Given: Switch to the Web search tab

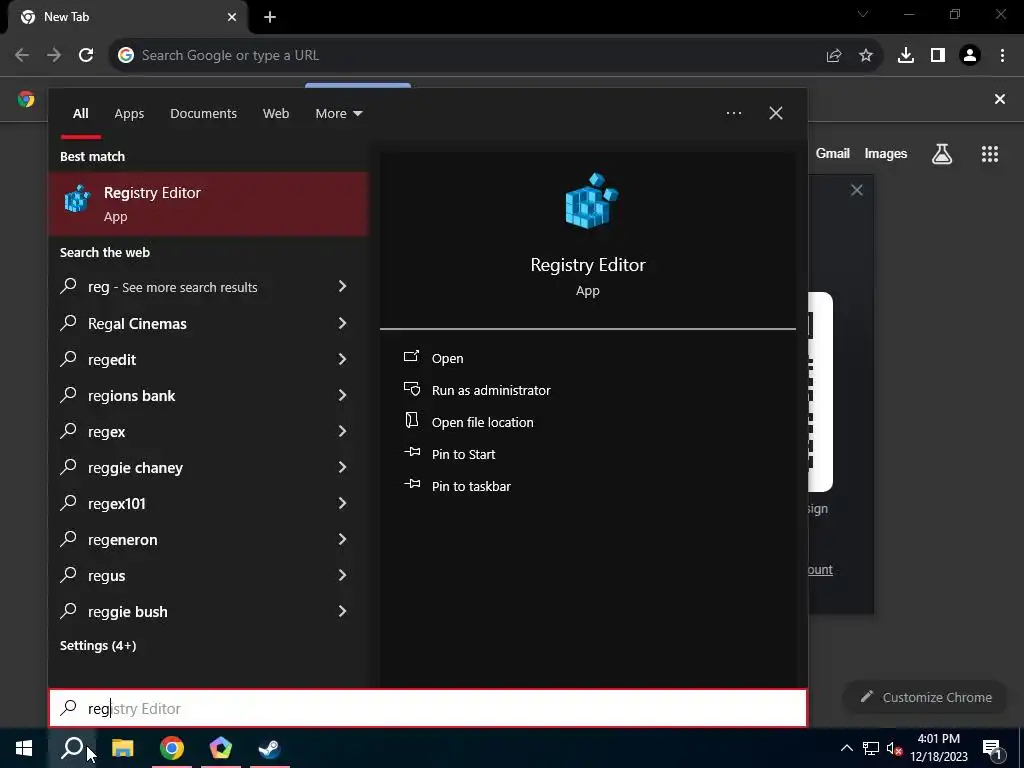Looking at the screenshot, I should click(x=276, y=114).
